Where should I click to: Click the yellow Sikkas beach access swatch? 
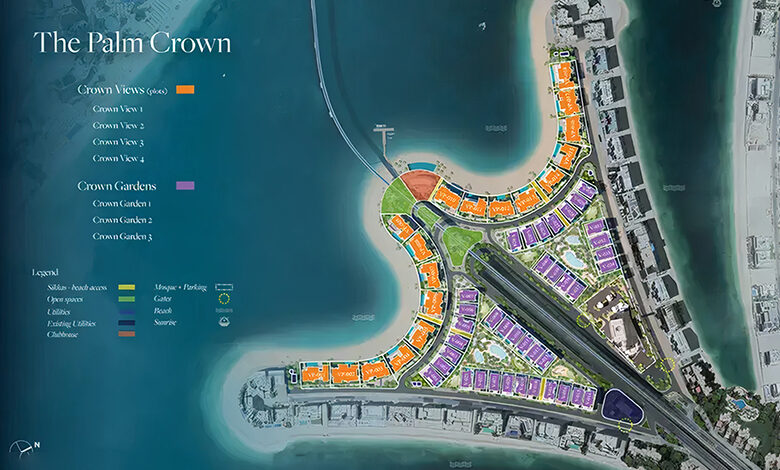[127, 286]
